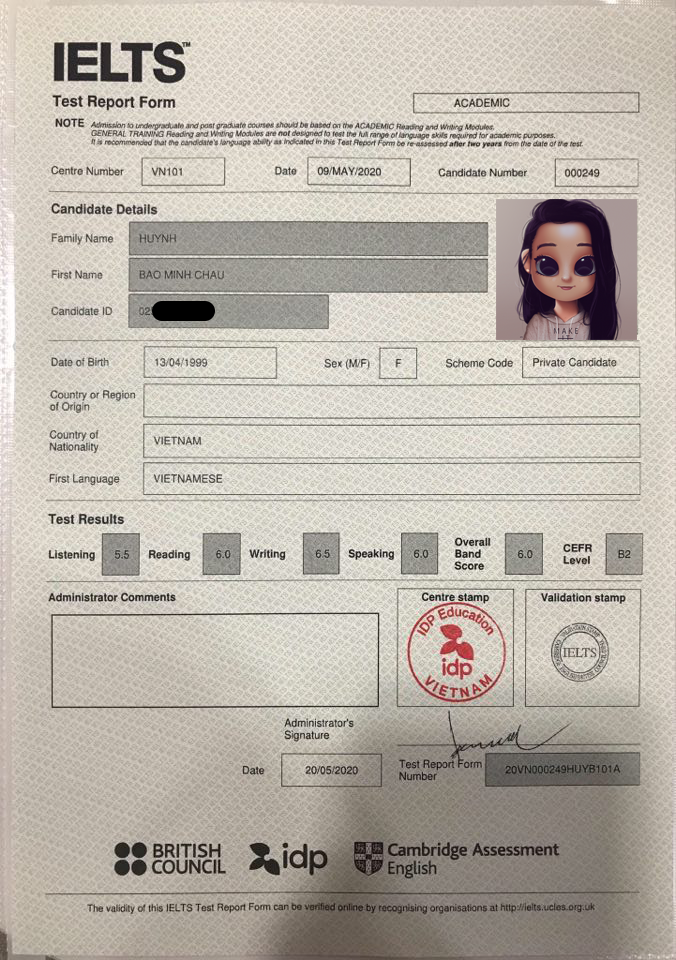
Task: Click the Centre stamp label
Action: 455,597
